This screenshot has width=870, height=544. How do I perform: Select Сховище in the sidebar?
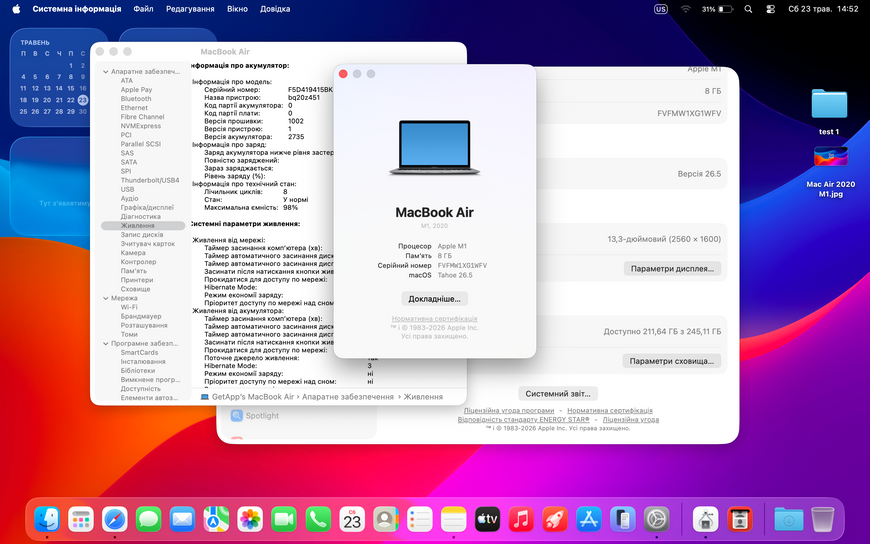(135, 289)
